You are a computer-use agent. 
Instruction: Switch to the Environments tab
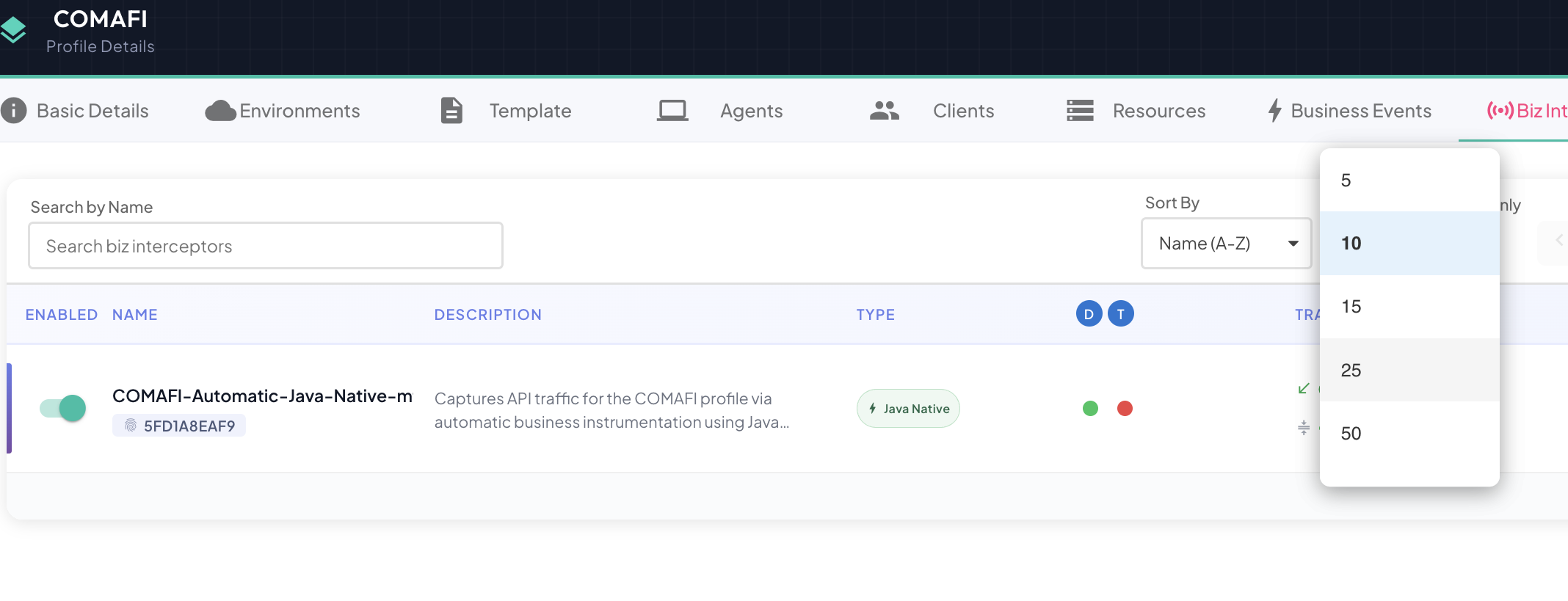pos(283,111)
